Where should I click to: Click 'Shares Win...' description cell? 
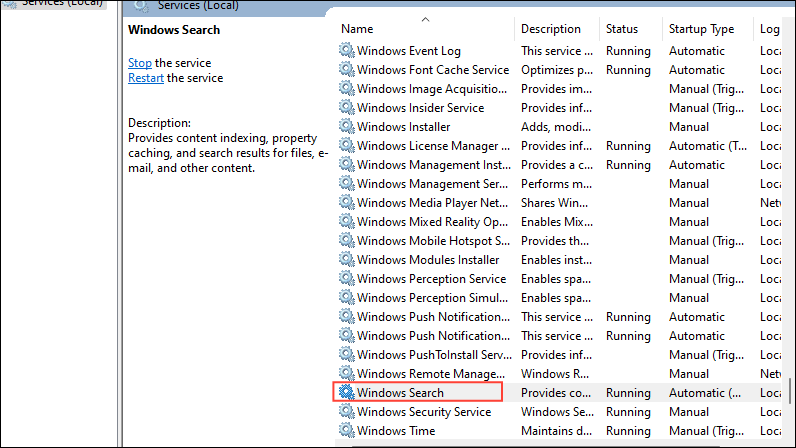(554, 203)
